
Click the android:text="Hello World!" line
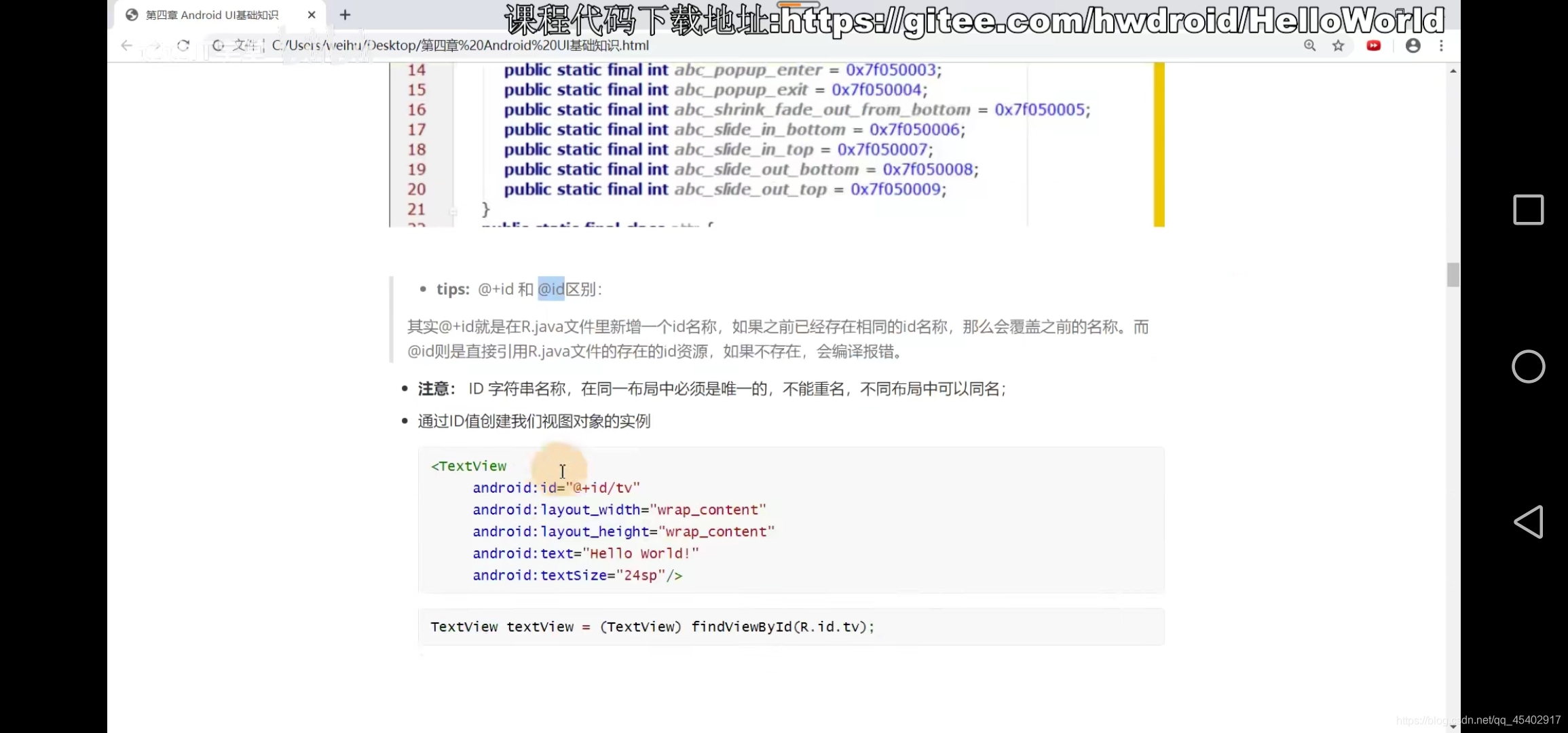pyautogui.click(x=586, y=553)
